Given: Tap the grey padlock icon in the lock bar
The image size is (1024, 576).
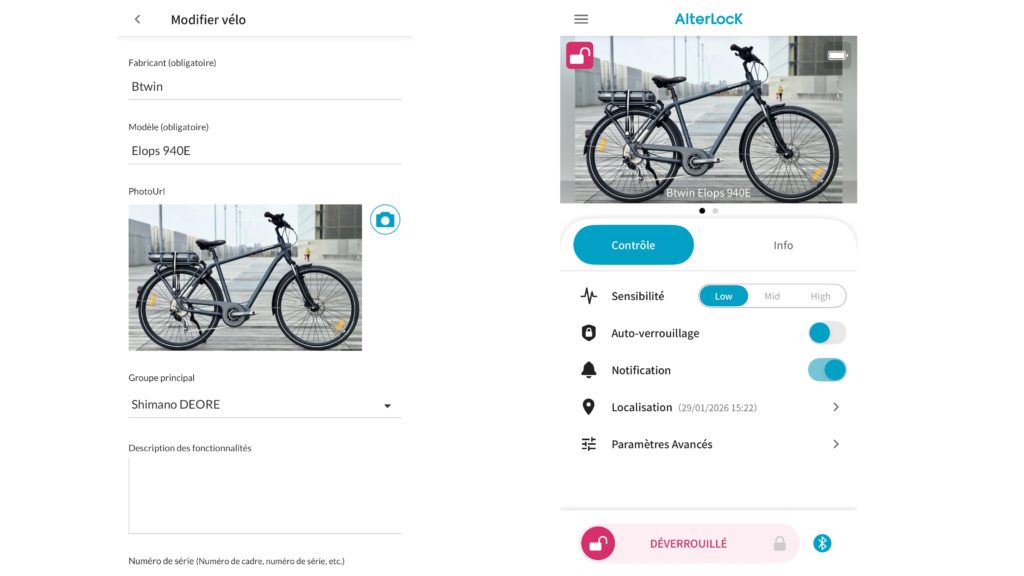Looking at the screenshot, I should coord(779,543).
